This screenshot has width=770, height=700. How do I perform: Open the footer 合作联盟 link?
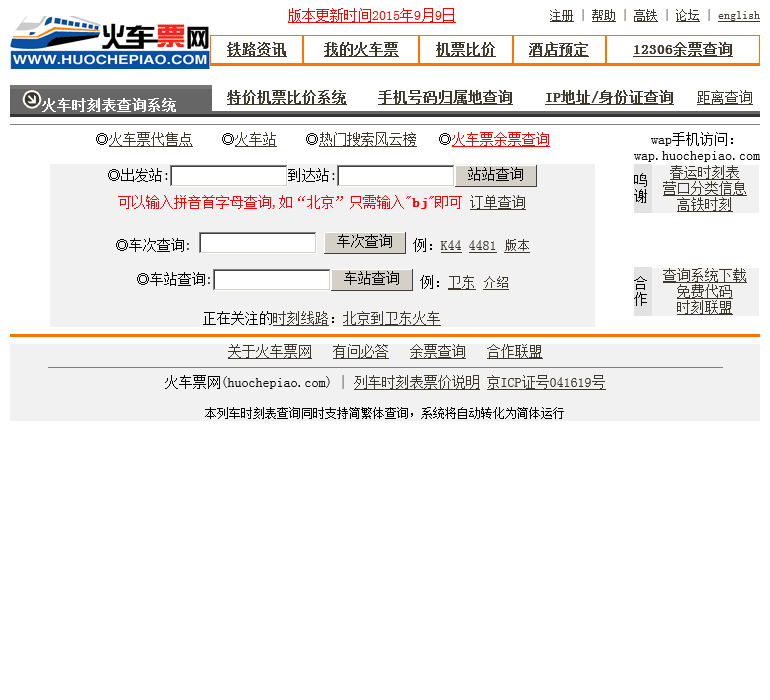515,352
